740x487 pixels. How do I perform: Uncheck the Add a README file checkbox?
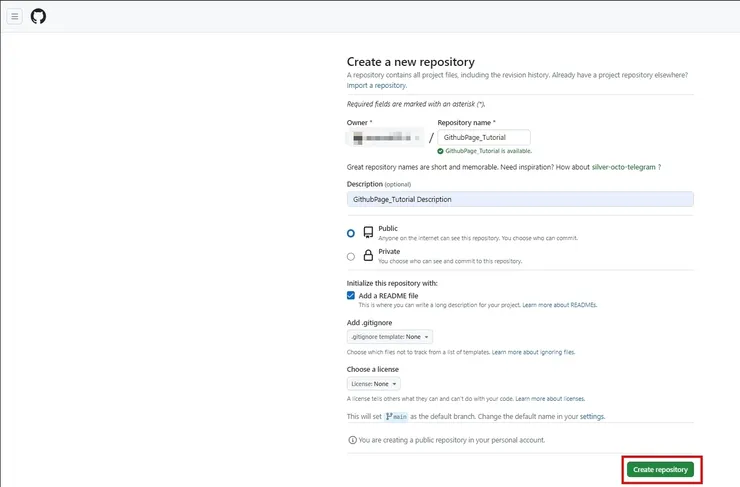point(351,296)
